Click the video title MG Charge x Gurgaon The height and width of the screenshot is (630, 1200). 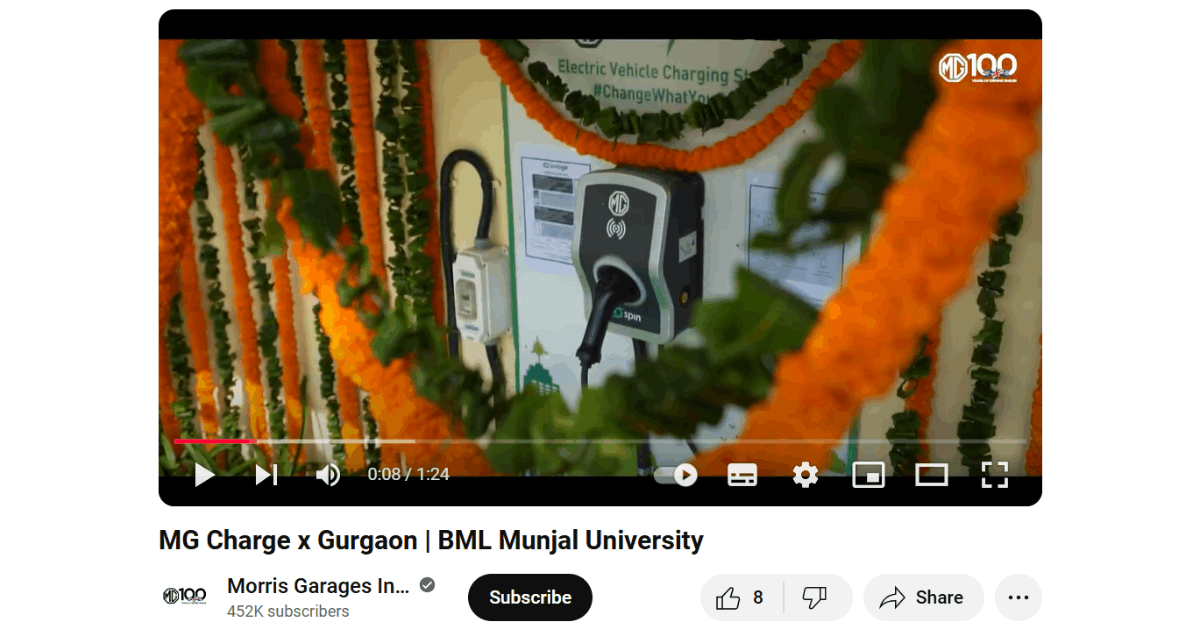pyautogui.click(x=431, y=540)
